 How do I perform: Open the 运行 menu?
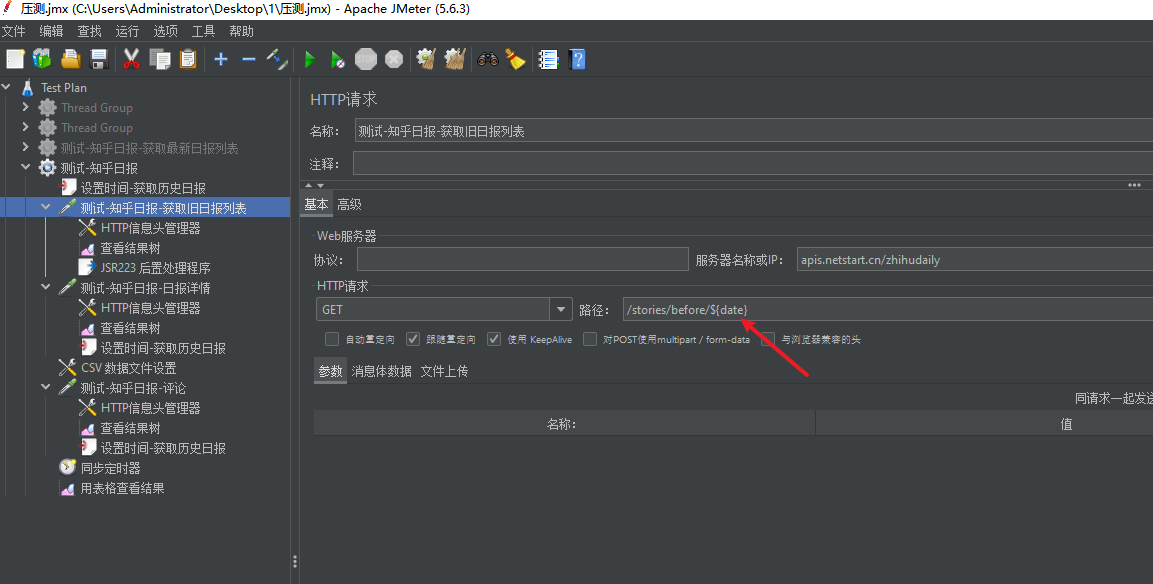coord(127,31)
